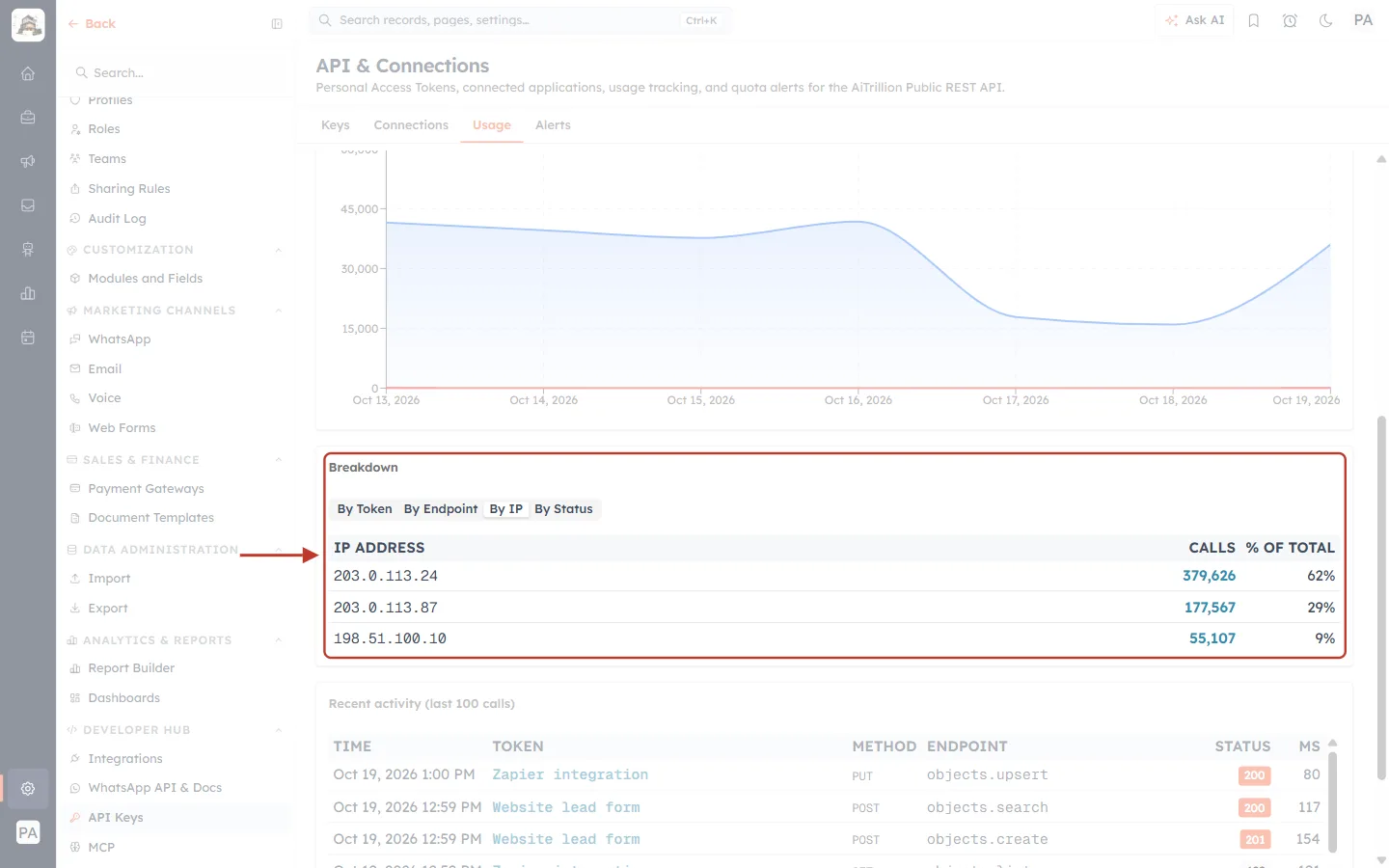Switch to the Alerts tab

tap(553, 125)
